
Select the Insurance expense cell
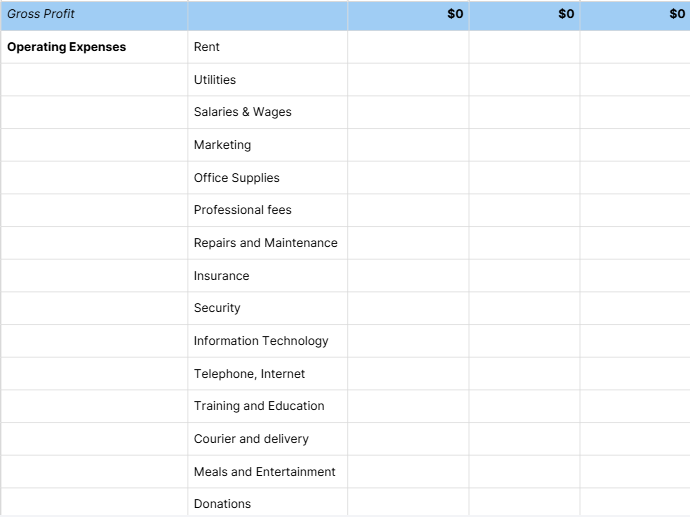[268, 275]
